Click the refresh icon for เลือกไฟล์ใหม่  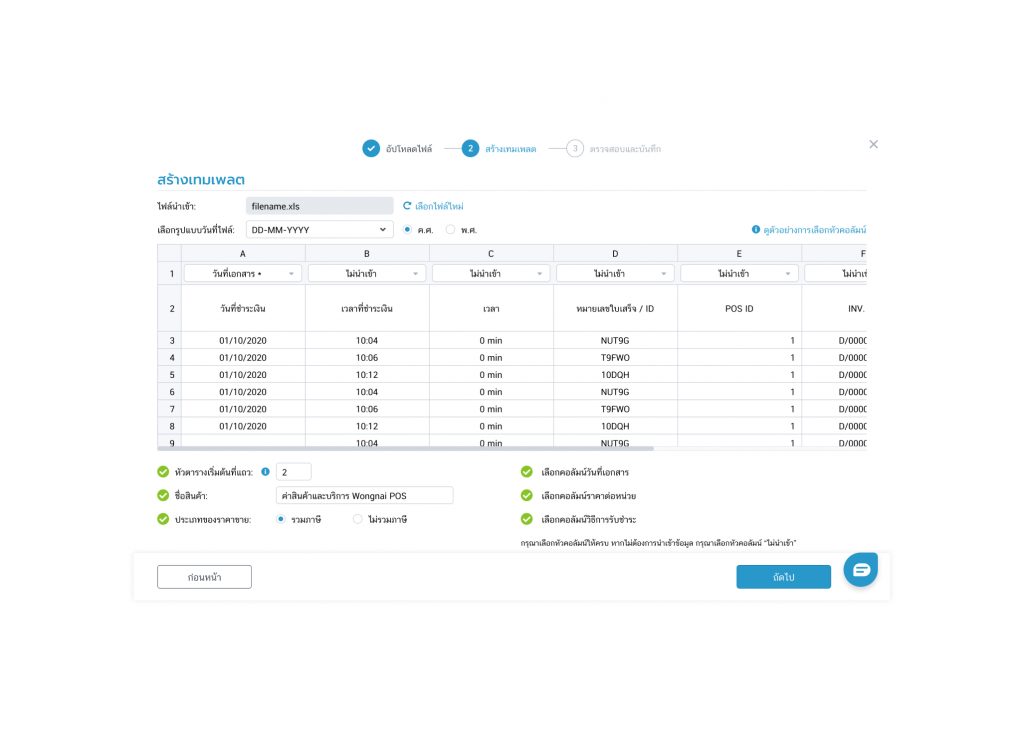pos(407,206)
